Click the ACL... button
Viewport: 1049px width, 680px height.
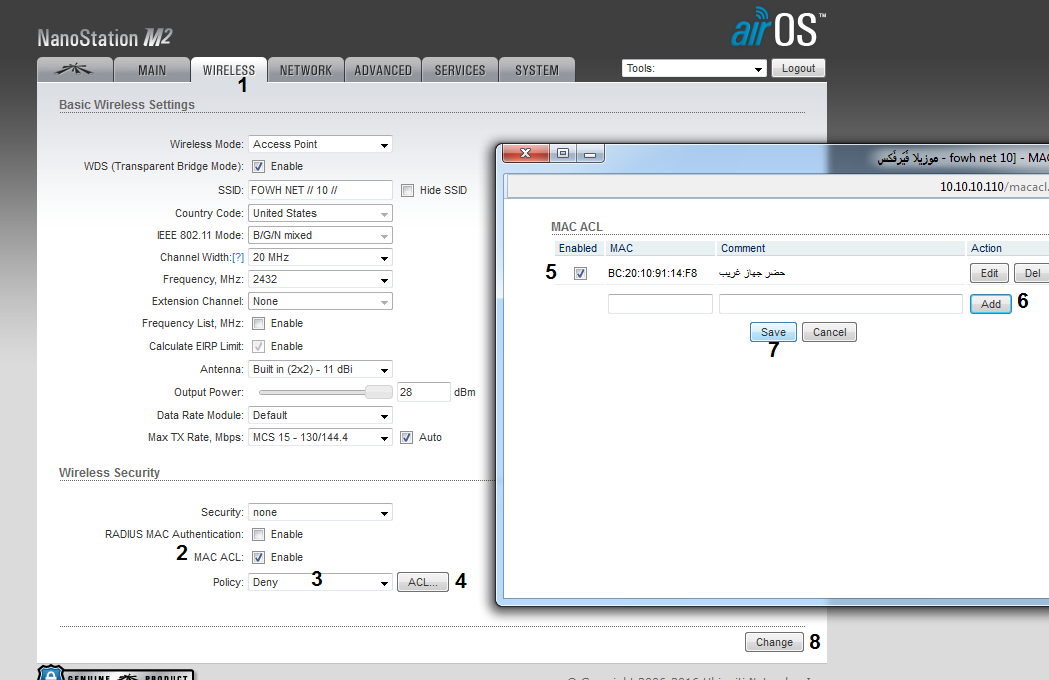click(x=422, y=582)
